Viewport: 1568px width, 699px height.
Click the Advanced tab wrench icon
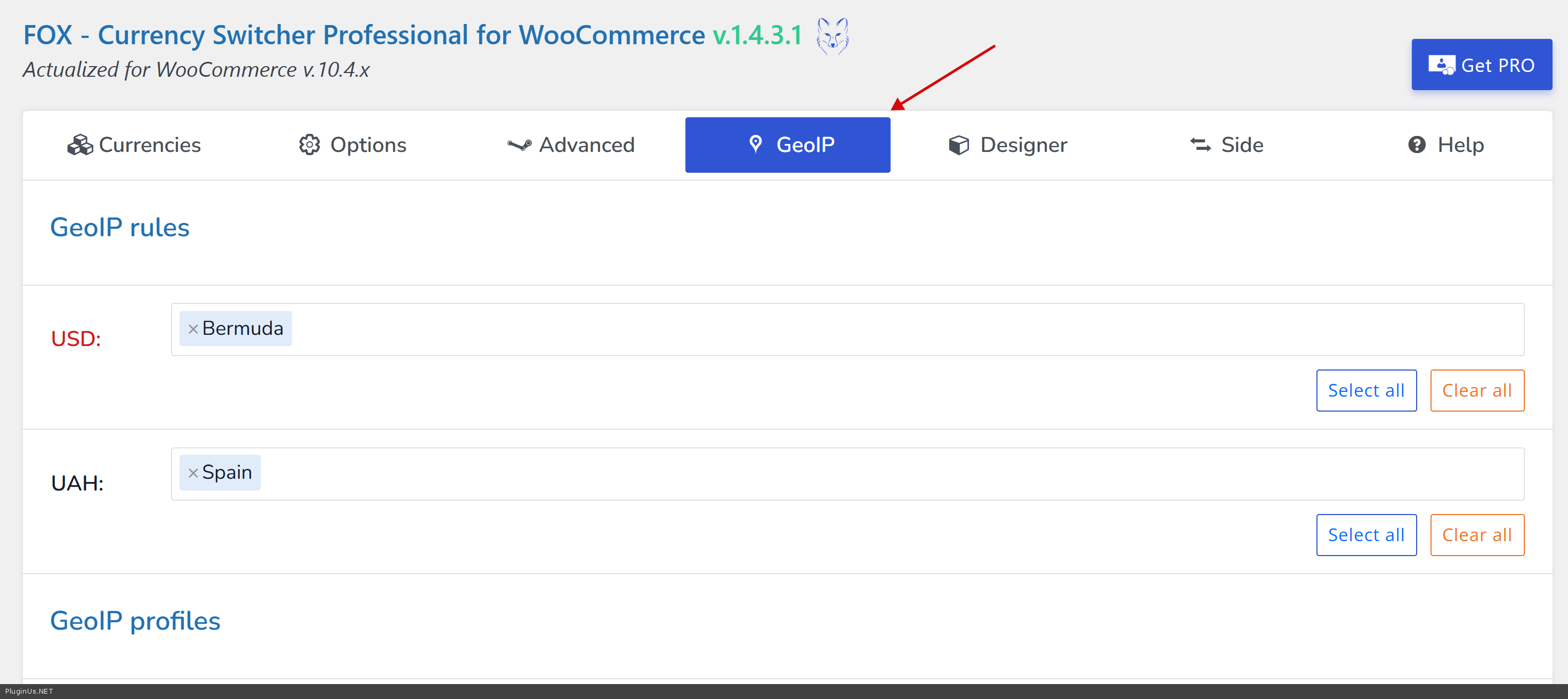point(519,145)
